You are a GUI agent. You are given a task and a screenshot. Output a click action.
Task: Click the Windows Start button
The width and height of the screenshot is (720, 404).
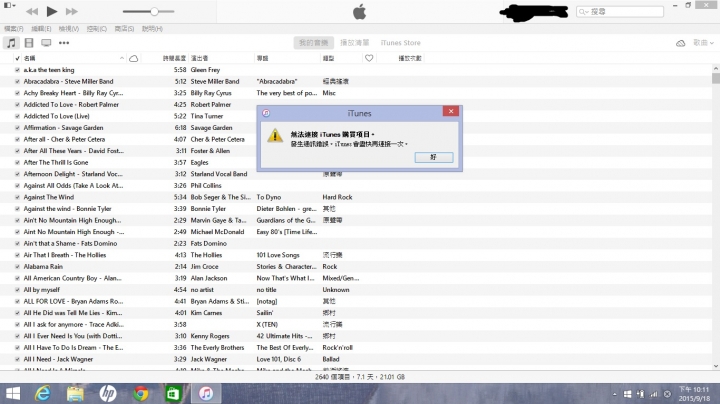13,393
